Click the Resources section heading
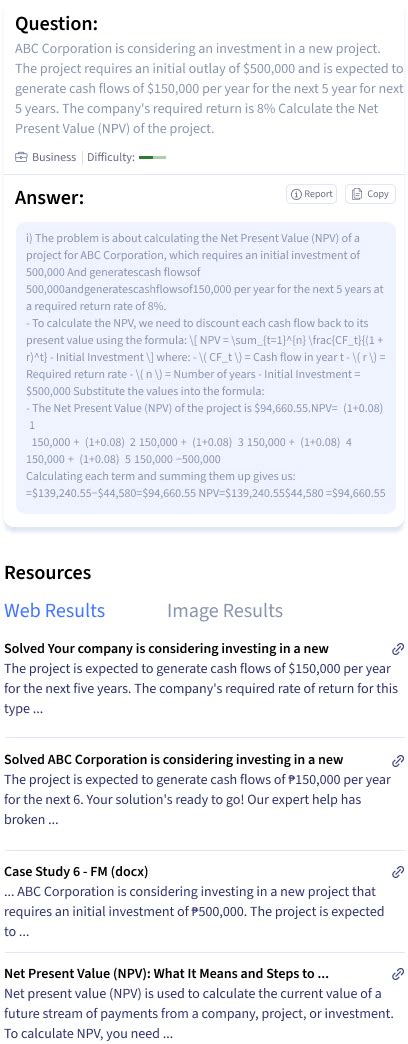The height and width of the screenshot is (1044, 408). 48,573
